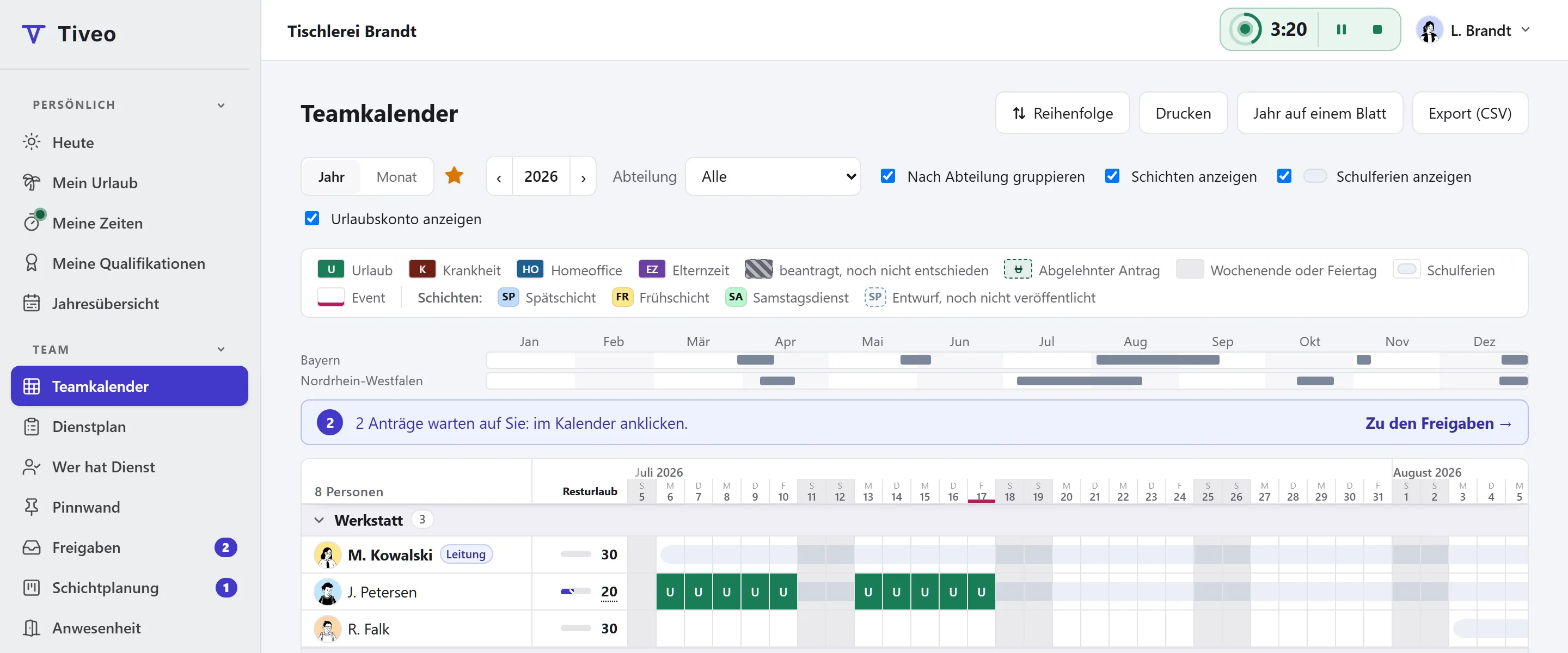Open Anwesenheit door icon
This screenshot has width=1568, height=653.
32,627
